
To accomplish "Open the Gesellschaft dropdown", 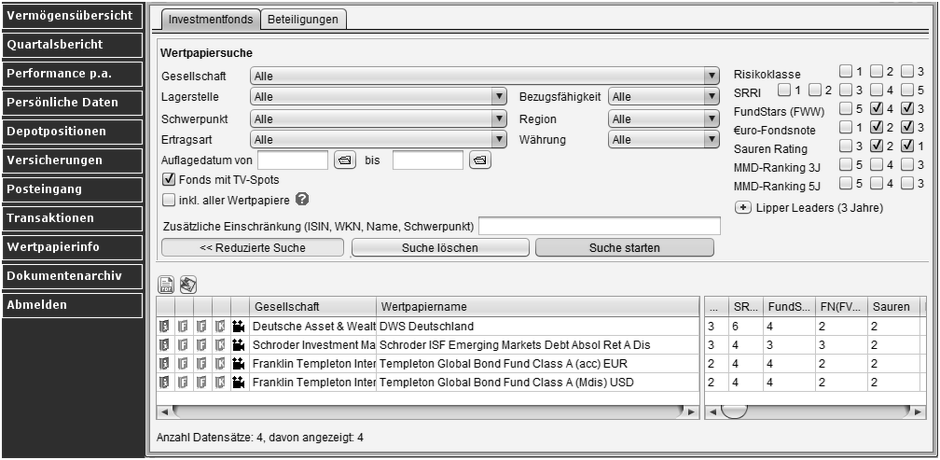I will (712, 76).
